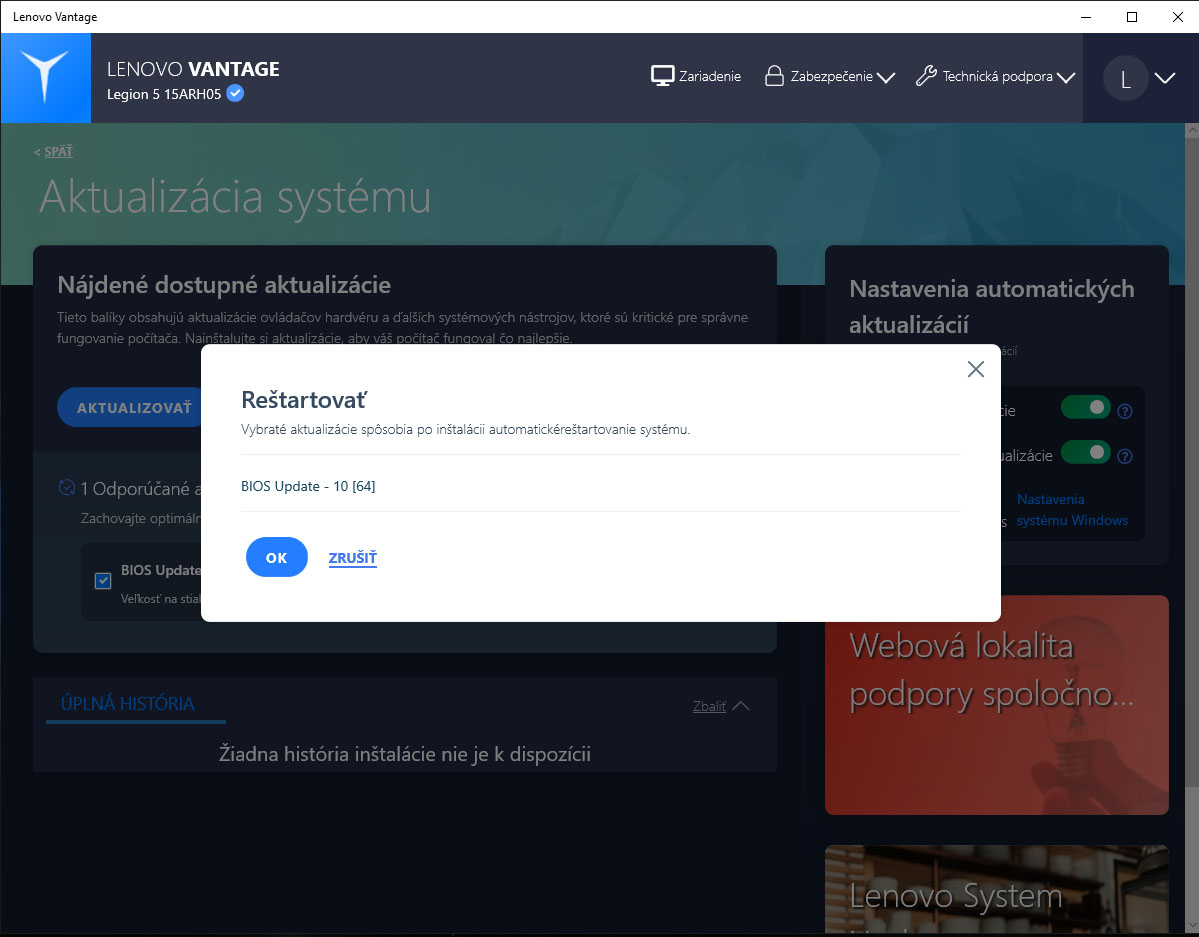Click the upper help question mark icon
1199x937 pixels.
(1125, 412)
